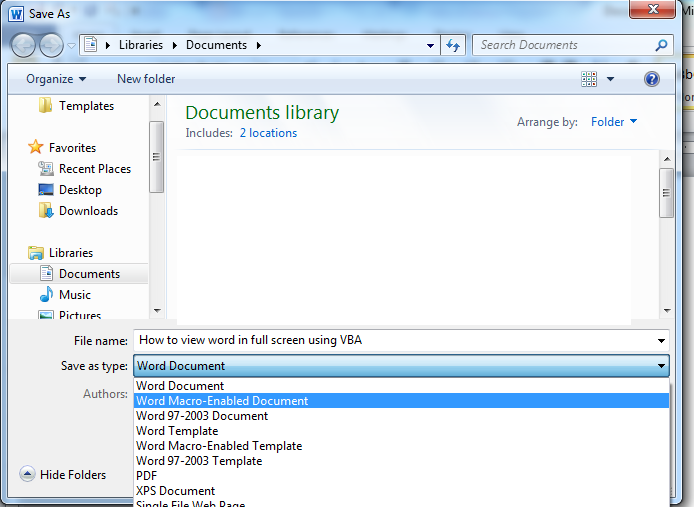Select Libraries in the address breadcrumb
This screenshot has width=694, height=507.
click(141, 45)
